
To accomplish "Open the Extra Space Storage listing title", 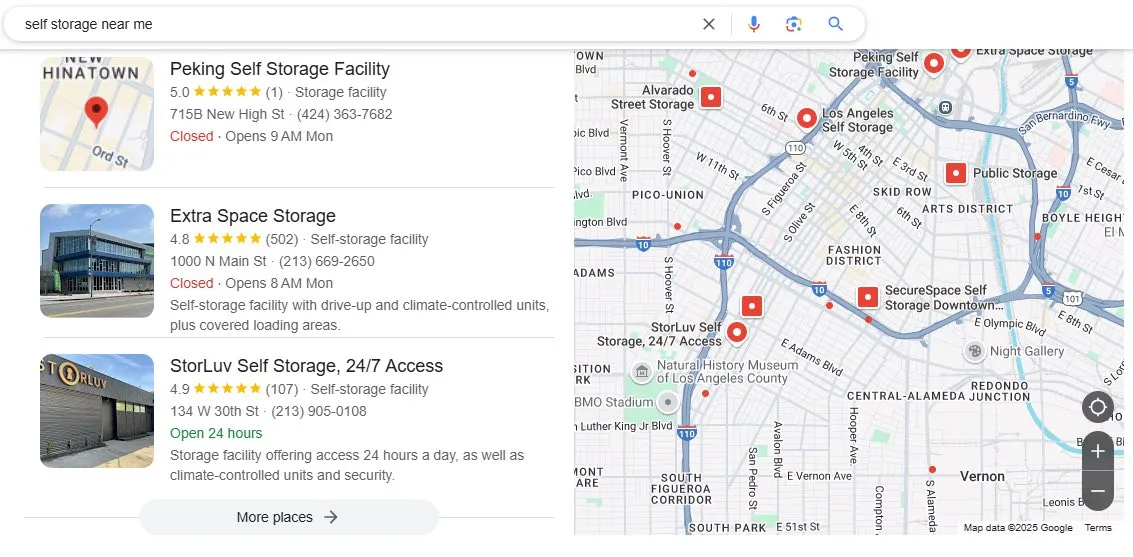I will click(253, 216).
